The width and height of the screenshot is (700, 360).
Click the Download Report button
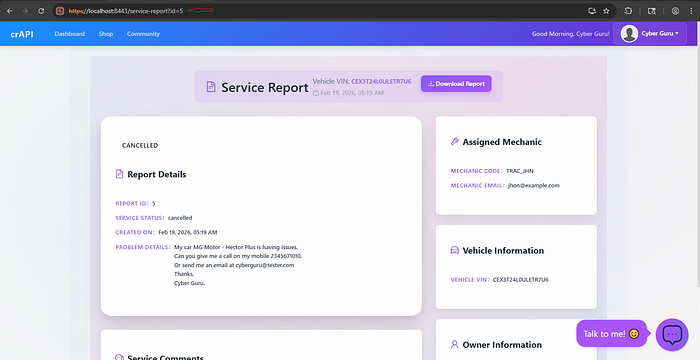click(456, 84)
